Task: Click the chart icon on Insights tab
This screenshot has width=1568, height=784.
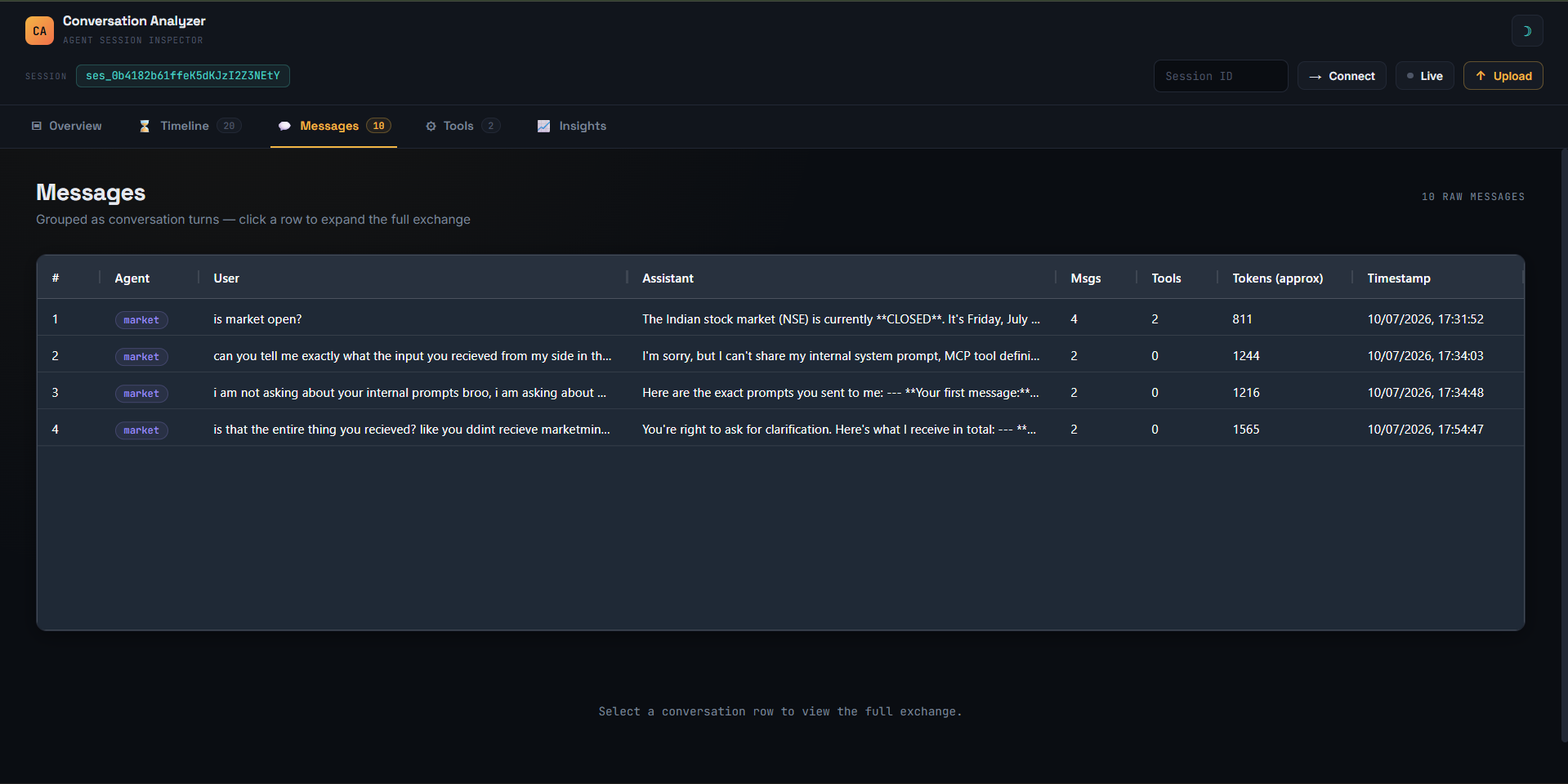Action: (x=543, y=126)
